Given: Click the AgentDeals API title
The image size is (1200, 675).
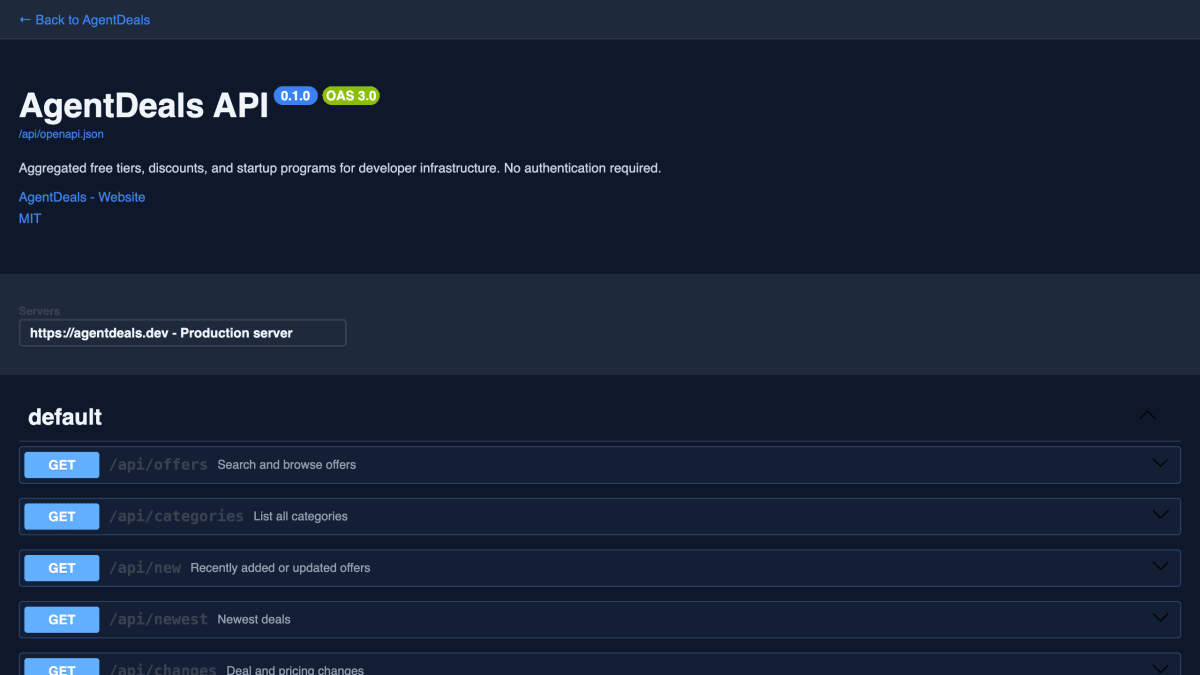Looking at the screenshot, I should (144, 105).
